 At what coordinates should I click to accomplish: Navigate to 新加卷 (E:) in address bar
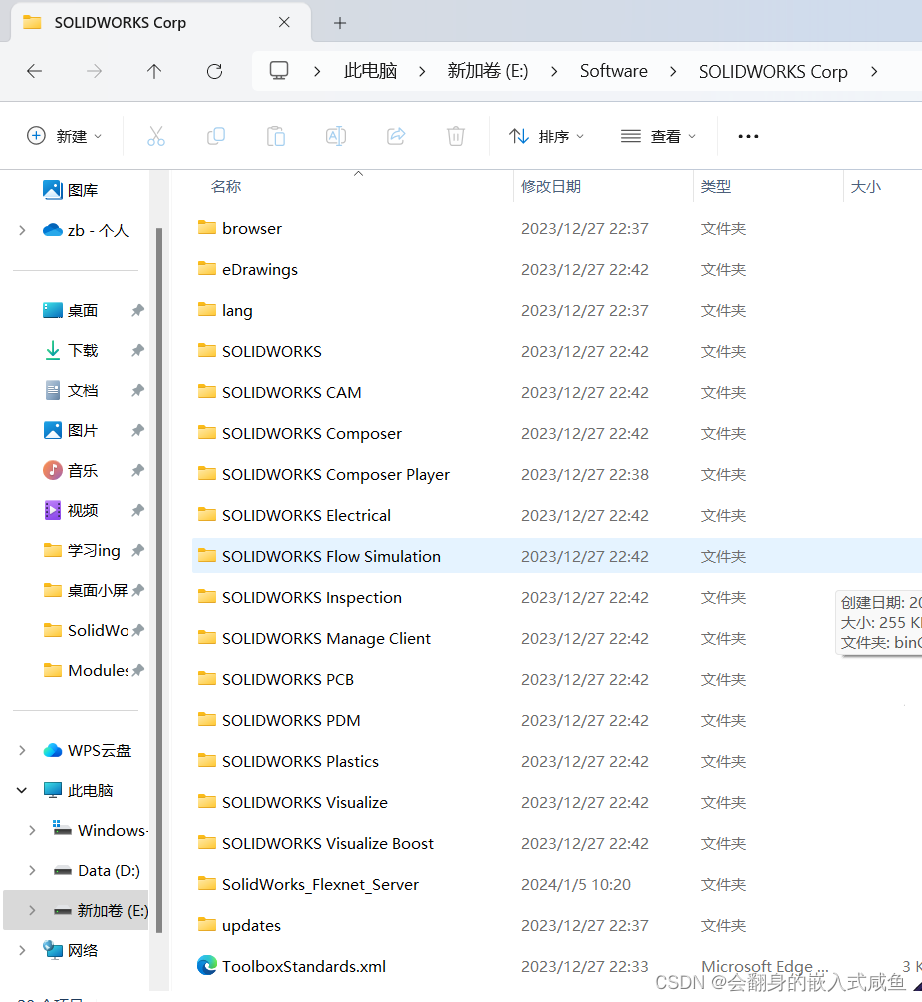point(488,71)
